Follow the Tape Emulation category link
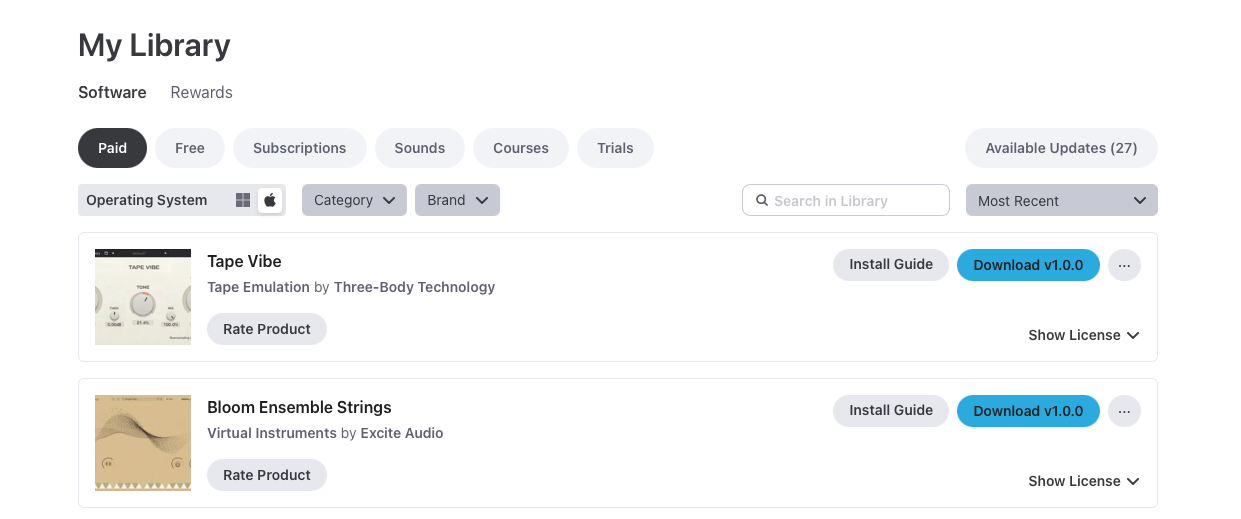The image size is (1241, 519). pyautogui.click(x=258, y=287)
